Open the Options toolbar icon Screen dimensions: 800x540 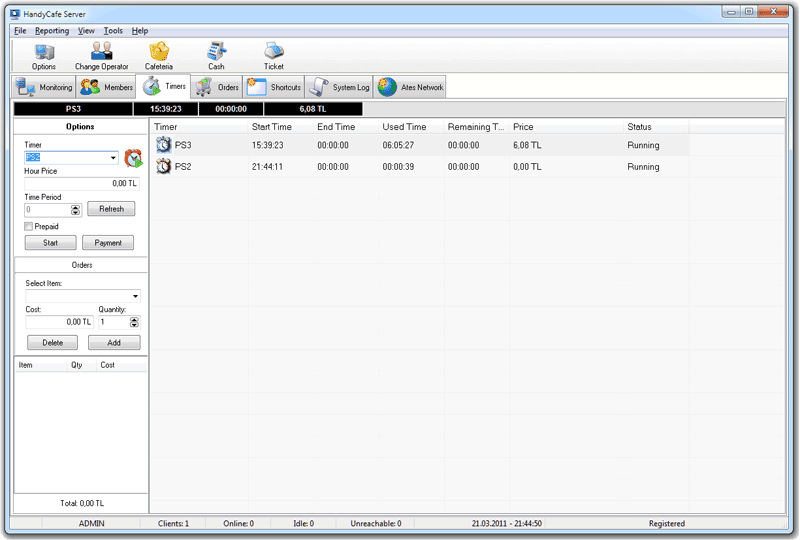click(44, 53)
